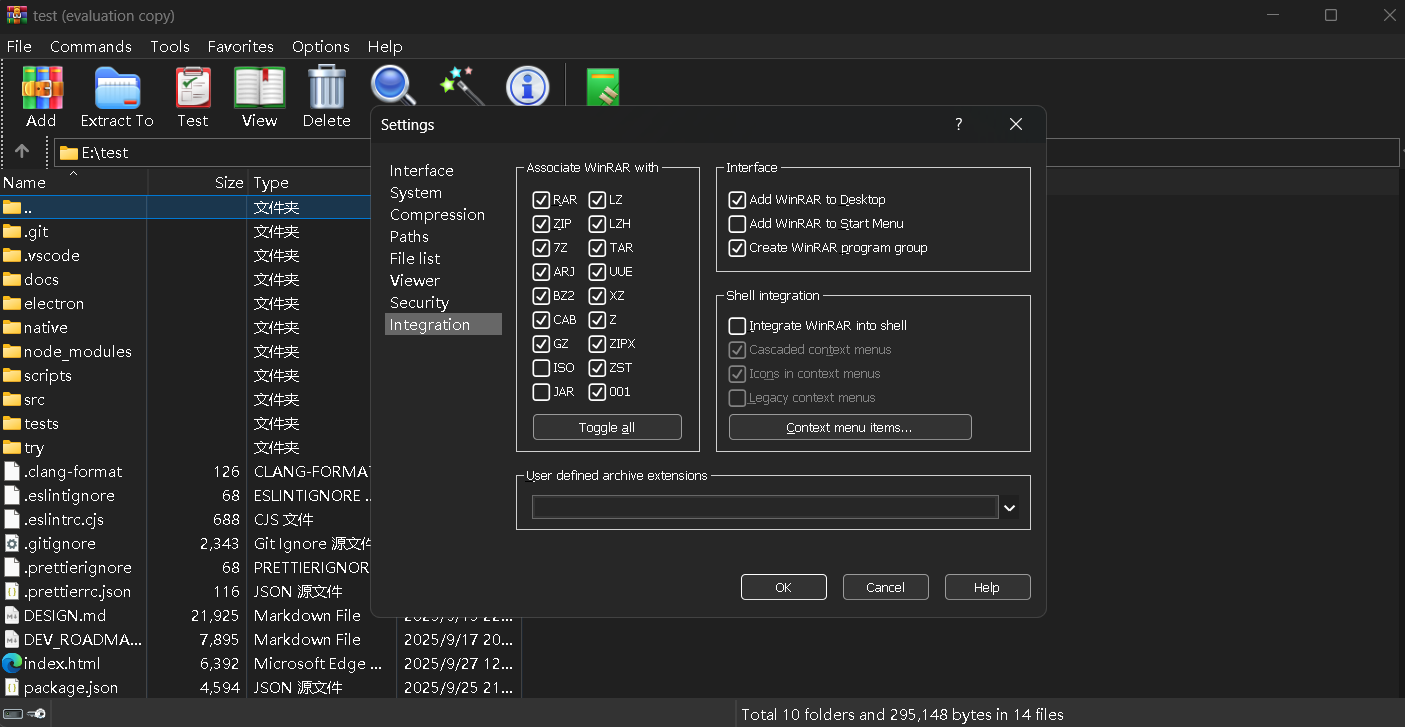Click the Find magnifying glass icon
The width and height of the screenshot is (1405, 727).
click(393, 86)
